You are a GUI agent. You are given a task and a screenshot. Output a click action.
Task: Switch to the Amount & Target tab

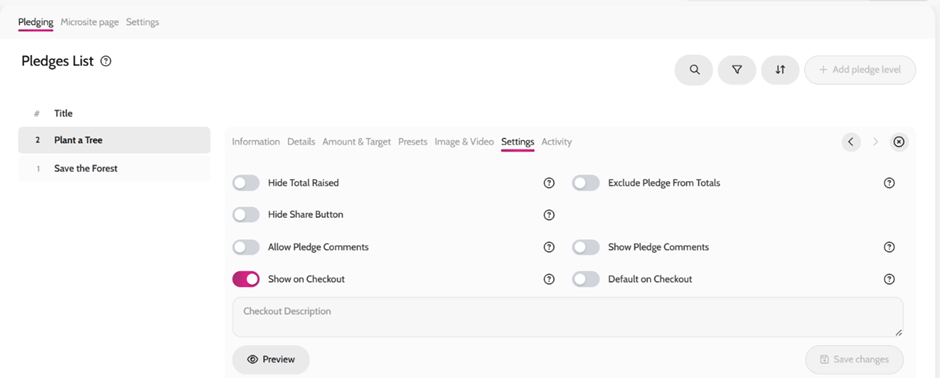coord(357,142)
